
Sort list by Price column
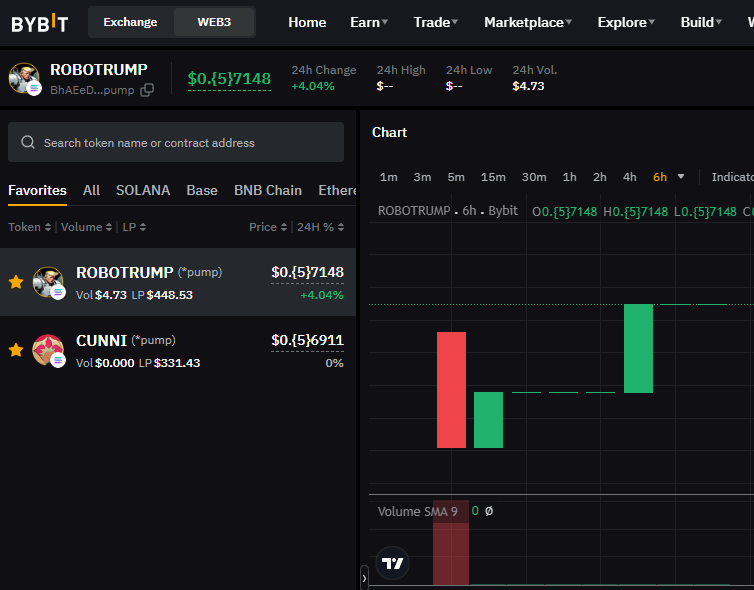[x=268, y=227]
